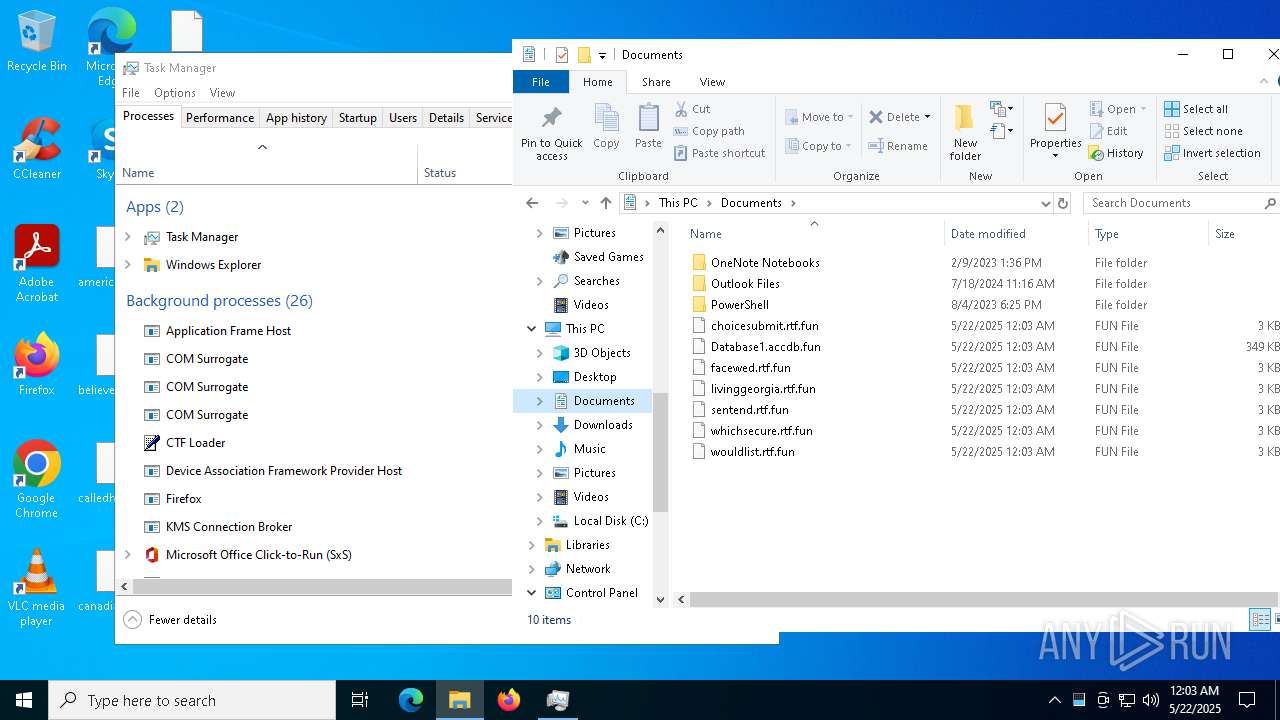Open CCleaner desktop shortcut
This screenshot has width=1280, height=720.
coord(37,148)
